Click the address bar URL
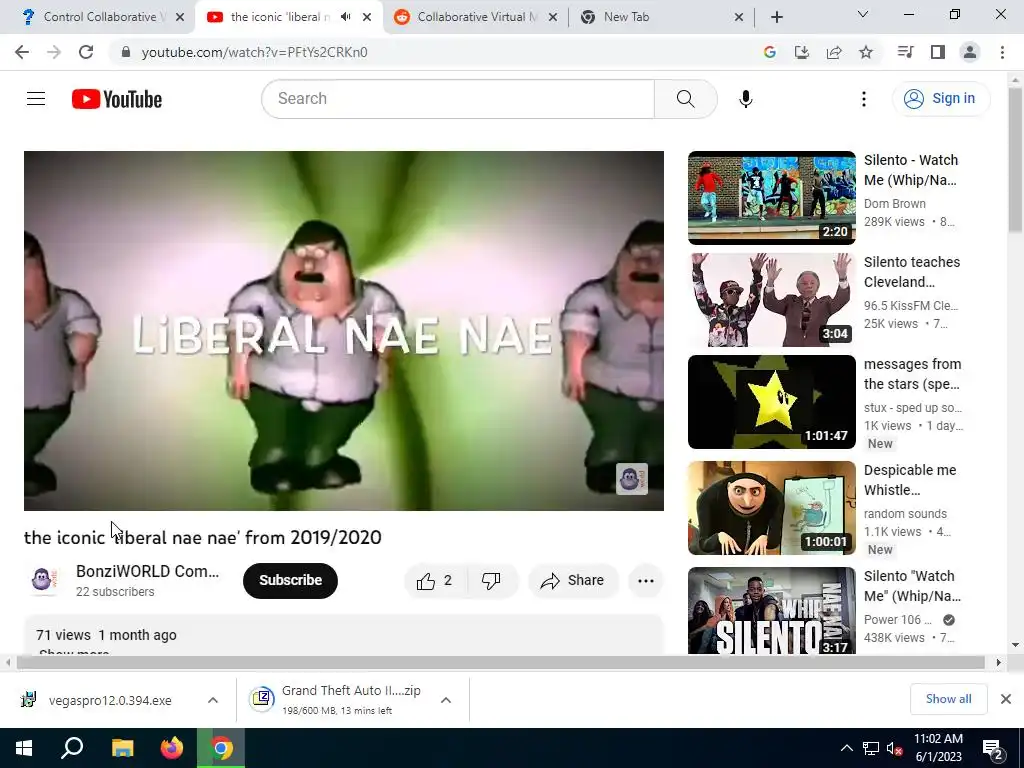The image size is (1024, 768). click(x=255, y=52)
